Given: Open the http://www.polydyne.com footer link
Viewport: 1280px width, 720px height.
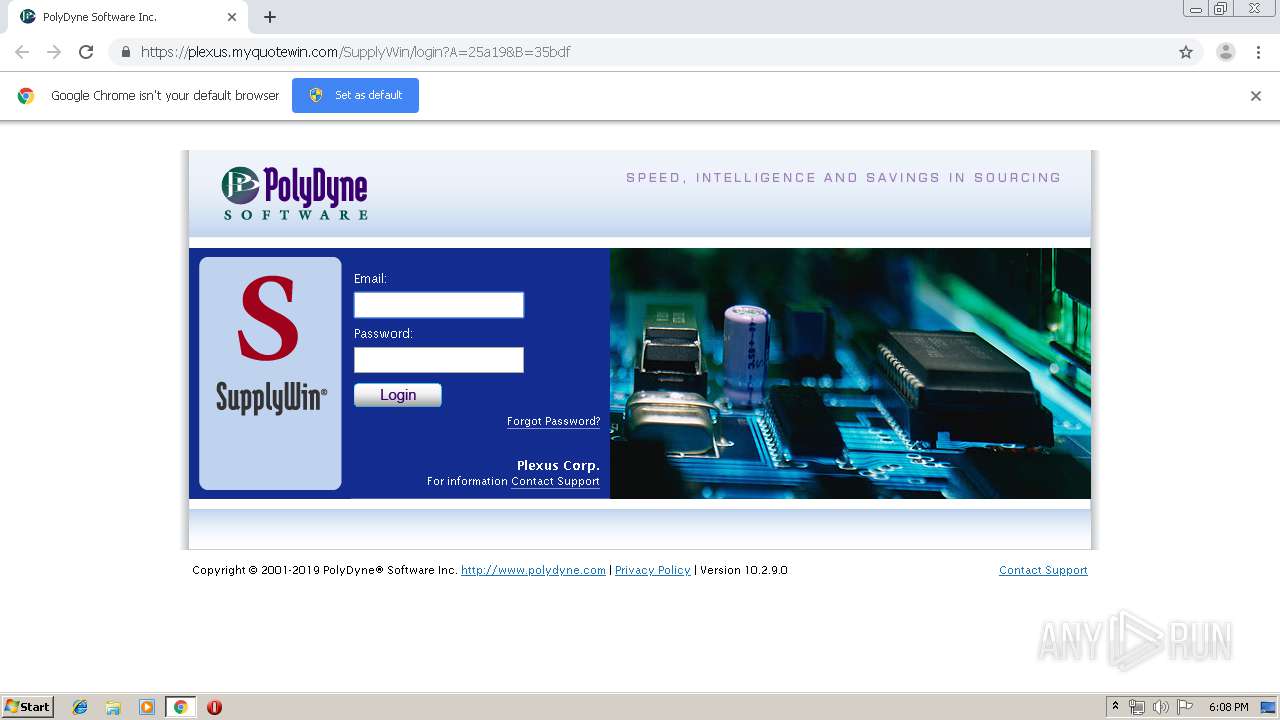Looking at the screenshot, I should [x=533, y=570].
